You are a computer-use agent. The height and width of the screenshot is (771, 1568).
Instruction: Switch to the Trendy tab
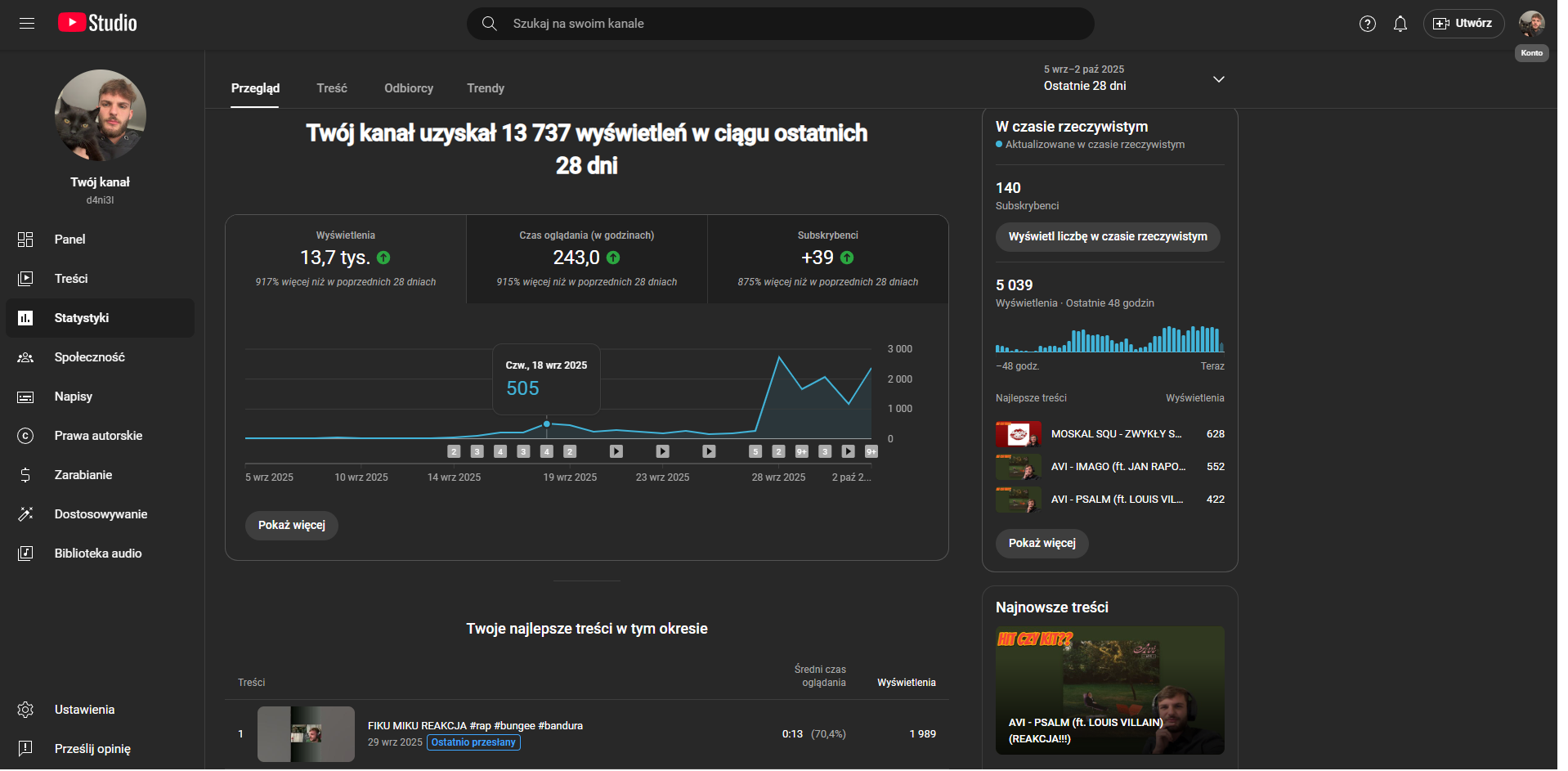click(485, 88)
